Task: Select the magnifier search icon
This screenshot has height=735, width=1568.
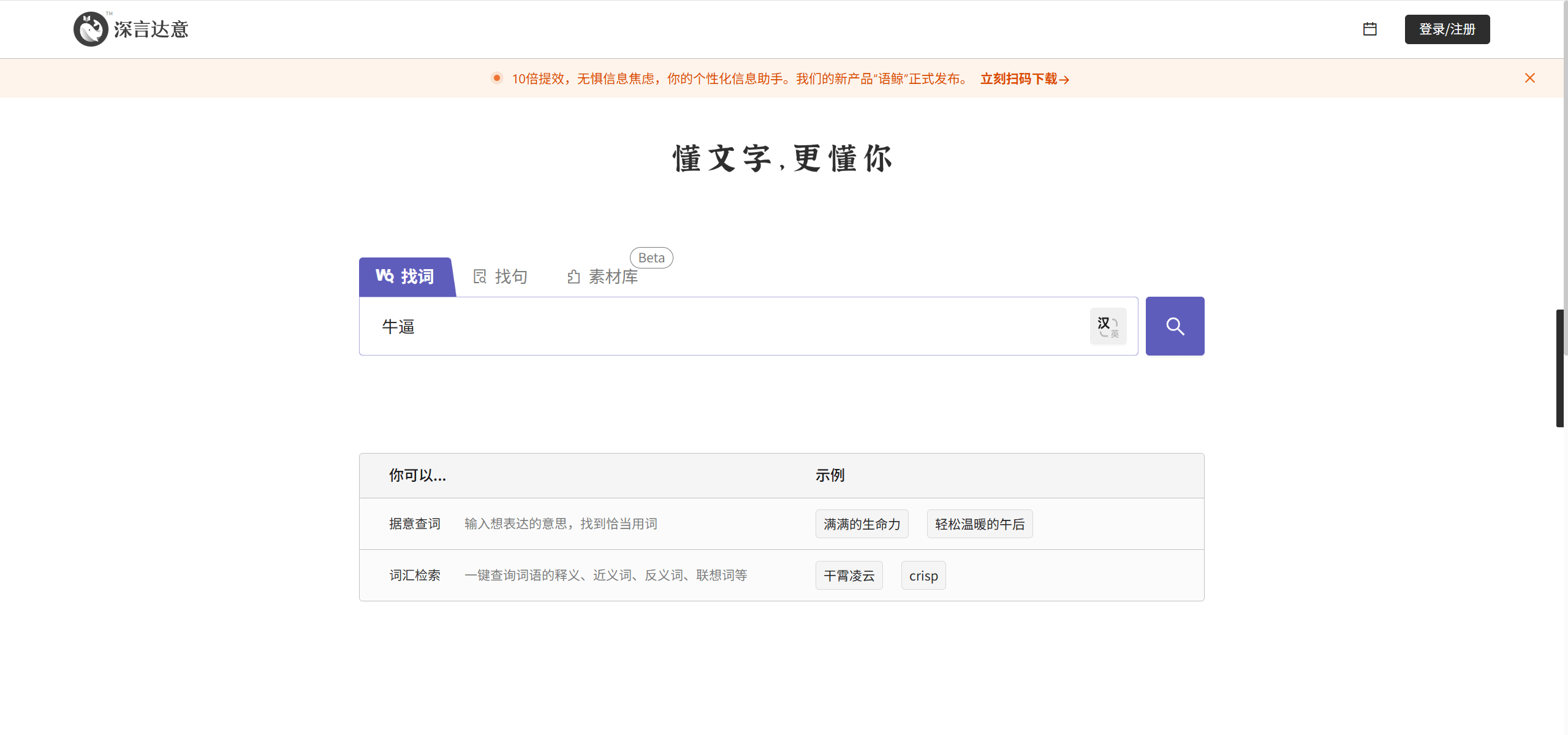Action: pyautogui.click(x=1175, y=326)
